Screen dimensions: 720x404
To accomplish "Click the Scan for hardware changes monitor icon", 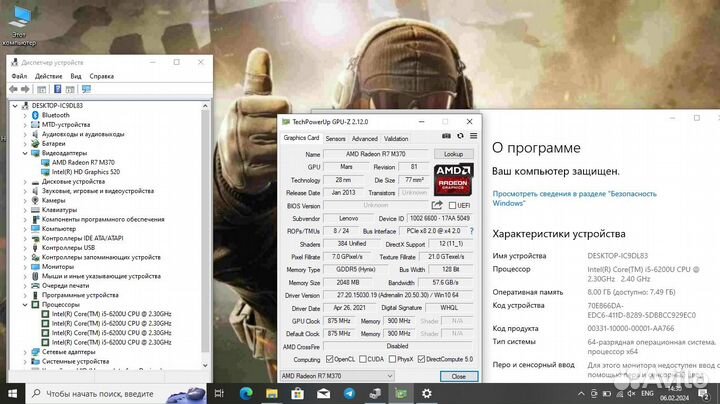I will pyautogui.click(x=86, y=89).
